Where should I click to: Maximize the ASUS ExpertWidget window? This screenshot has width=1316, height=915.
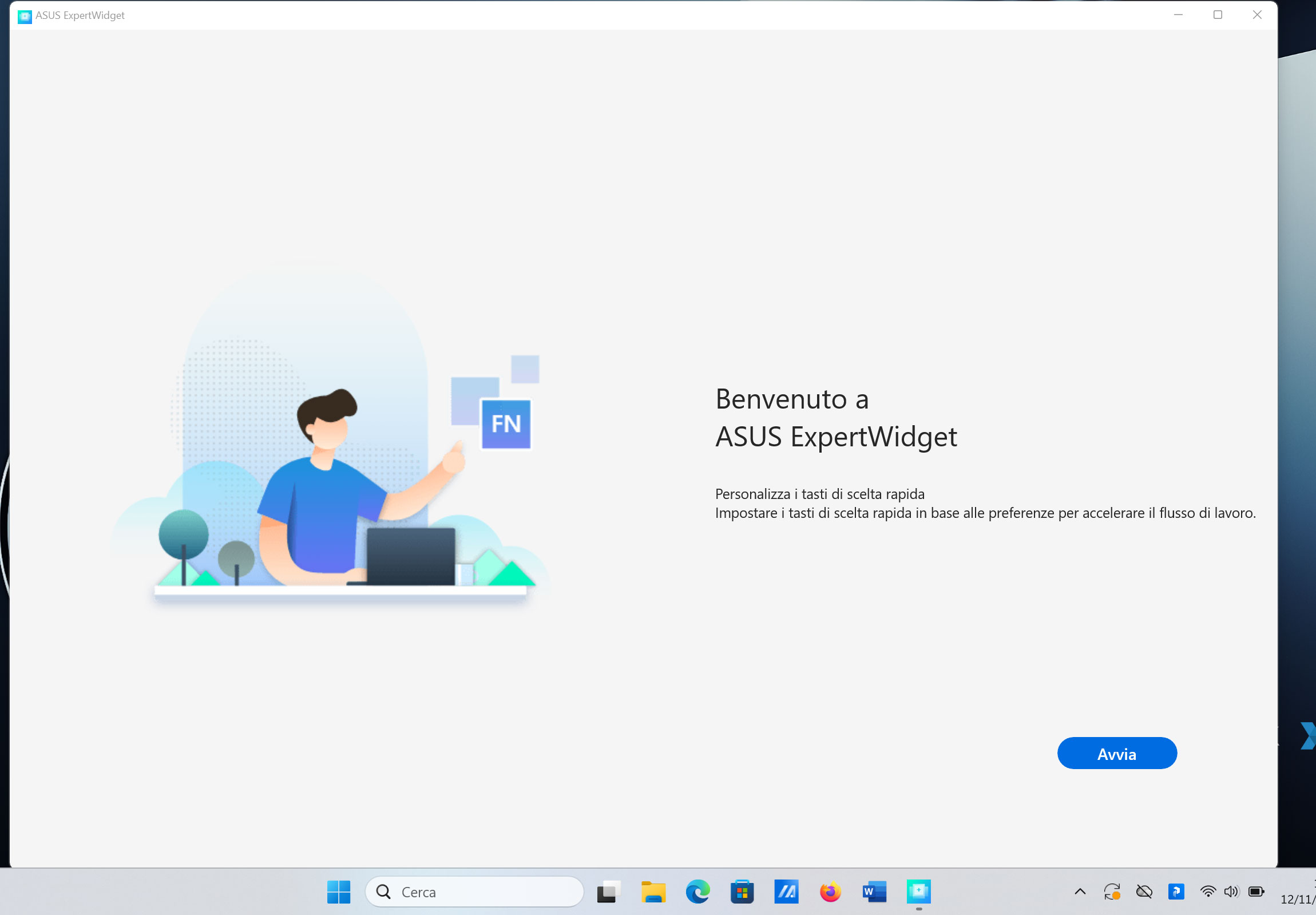pyautogui.click(x=1218, y=15)
